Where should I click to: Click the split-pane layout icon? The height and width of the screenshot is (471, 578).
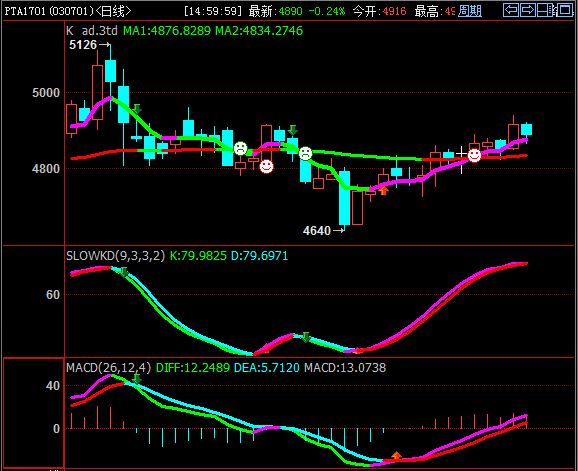click(546, 10)
